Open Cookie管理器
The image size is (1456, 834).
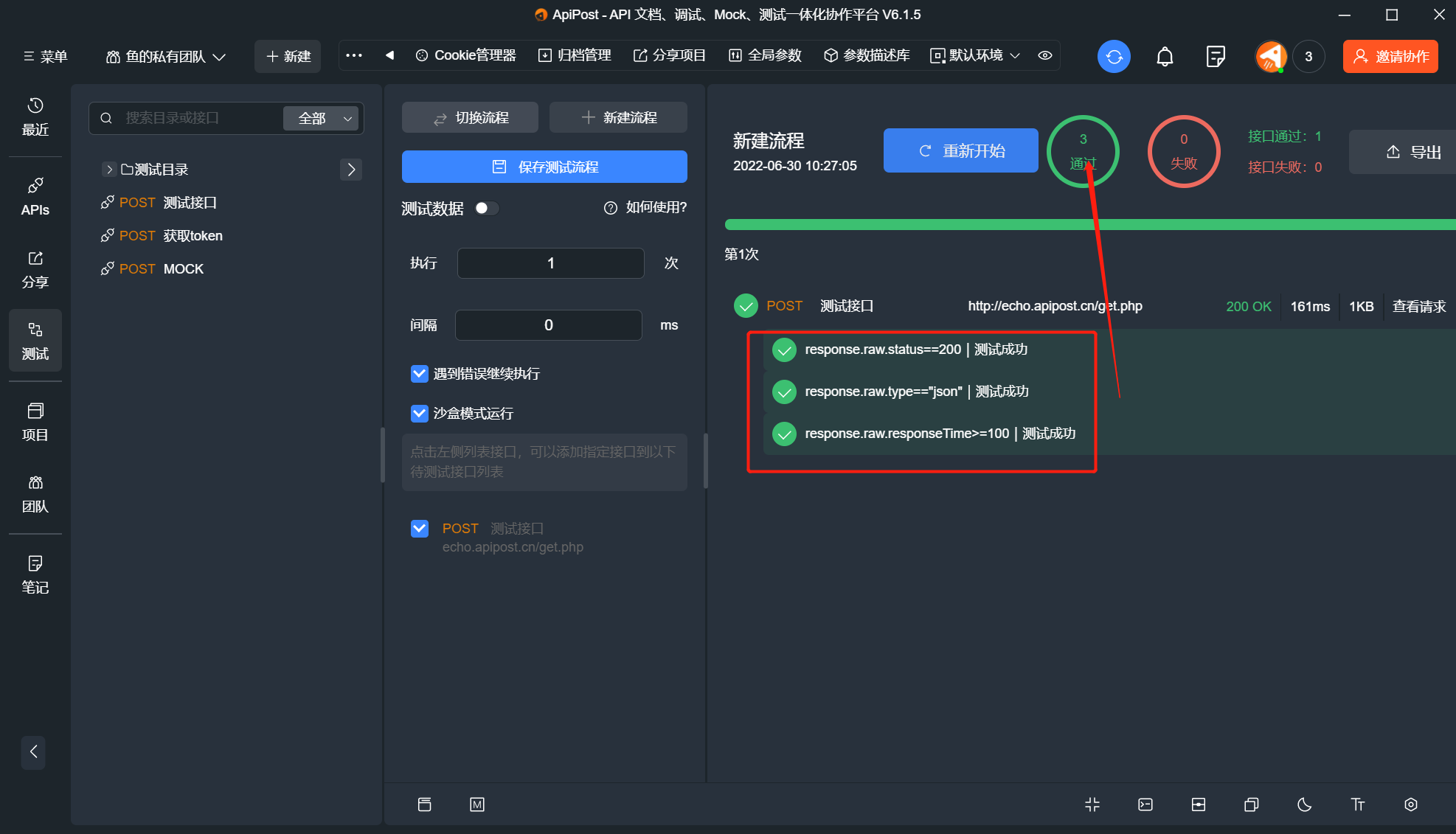(x=465, y=55)
